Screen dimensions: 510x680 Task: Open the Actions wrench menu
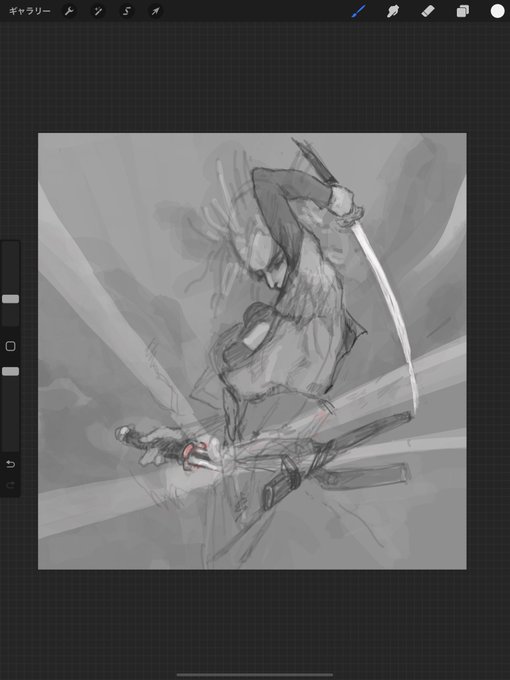pyautogui.click(x=69, y=11)
